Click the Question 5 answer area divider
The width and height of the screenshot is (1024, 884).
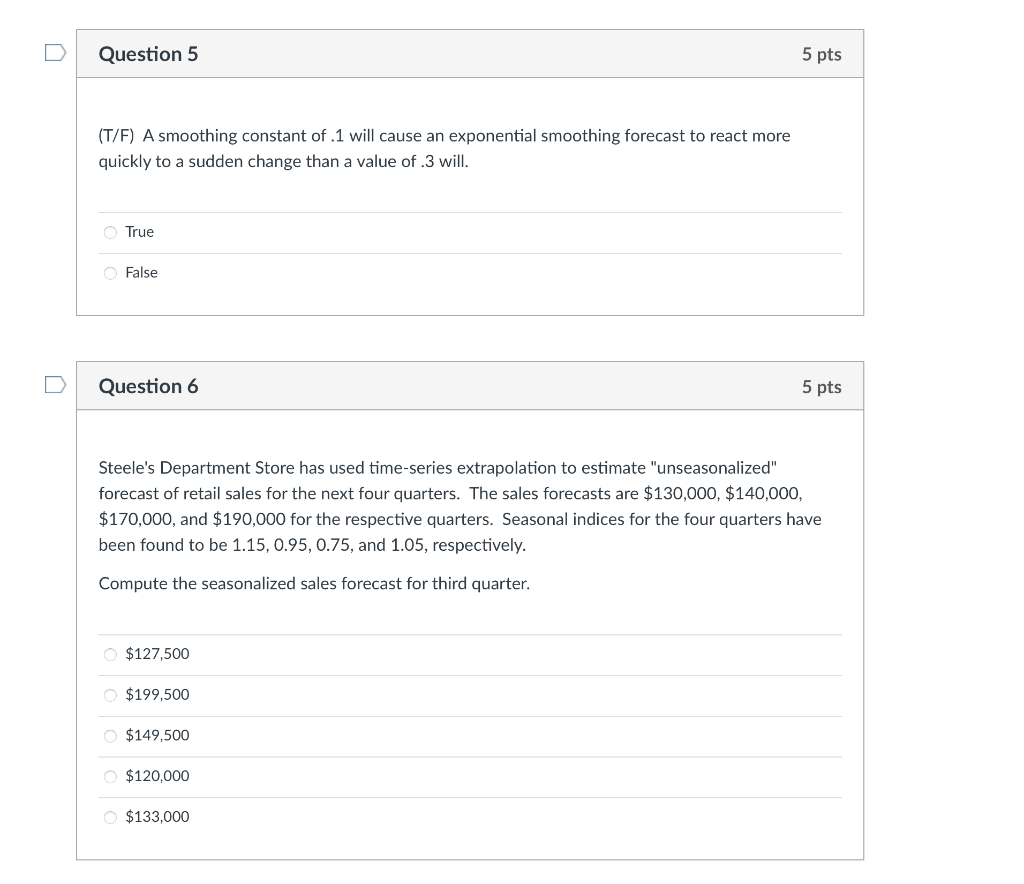tap(470, 211)
